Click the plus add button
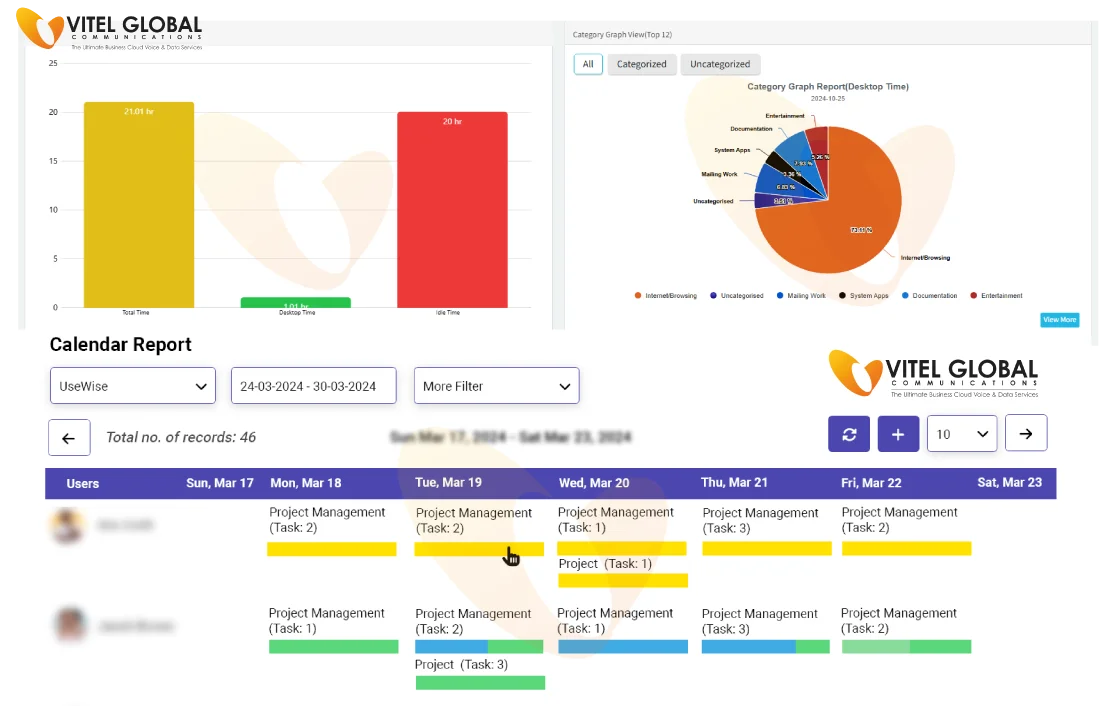Image resolution: width=1115 pixels, height=706 pixels. (x=898, y=434)
